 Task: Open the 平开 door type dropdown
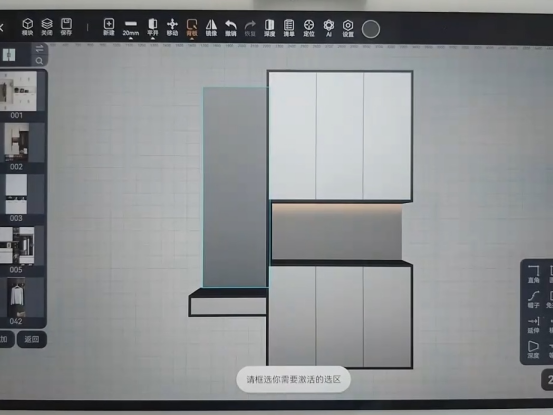click(152, 28)
